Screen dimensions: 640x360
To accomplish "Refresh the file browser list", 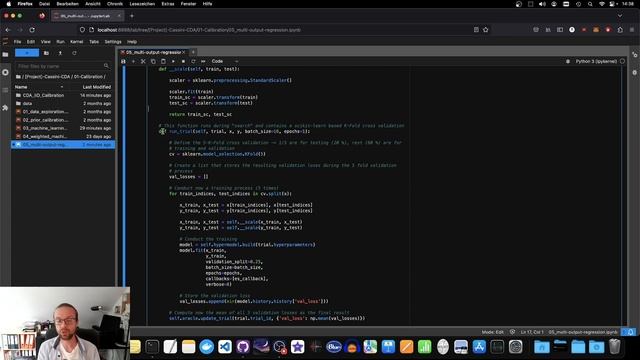I will tap(74, 53).
